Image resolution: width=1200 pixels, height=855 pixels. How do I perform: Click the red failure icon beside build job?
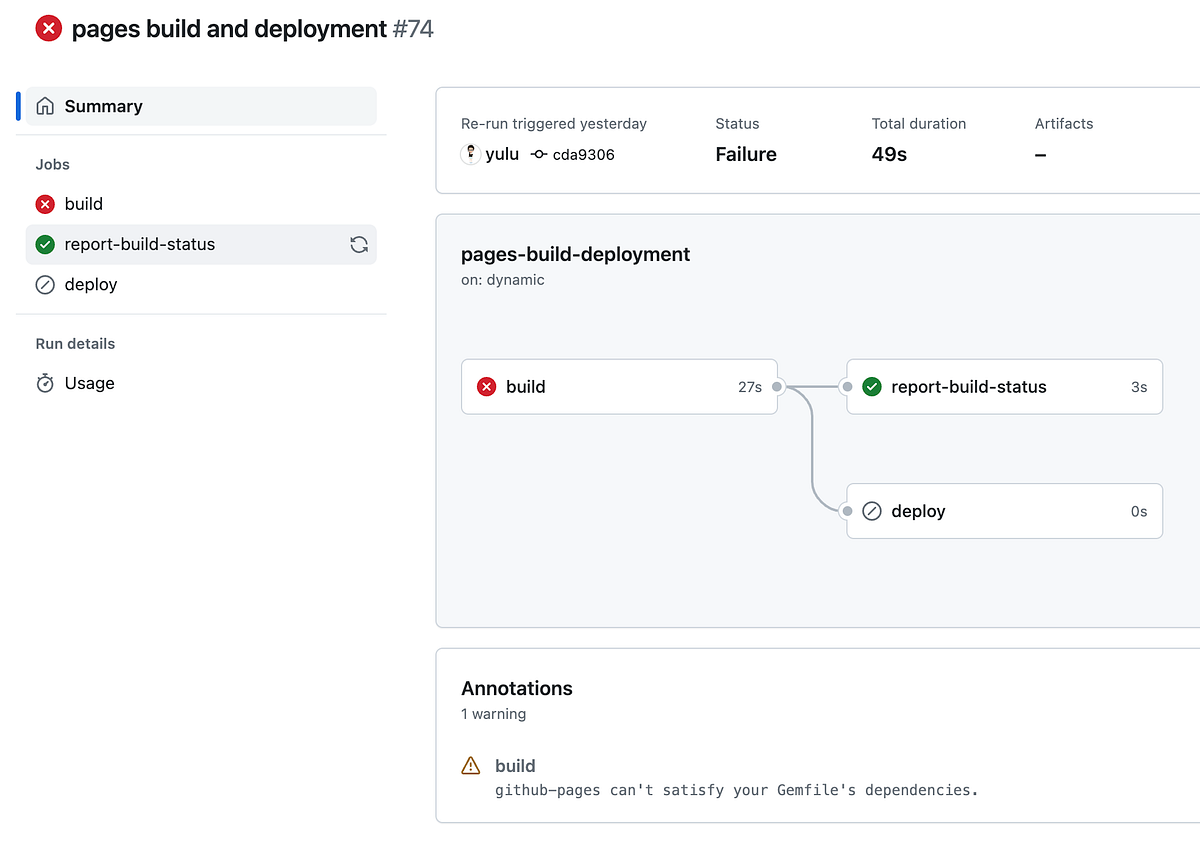[x=44, y=204]
